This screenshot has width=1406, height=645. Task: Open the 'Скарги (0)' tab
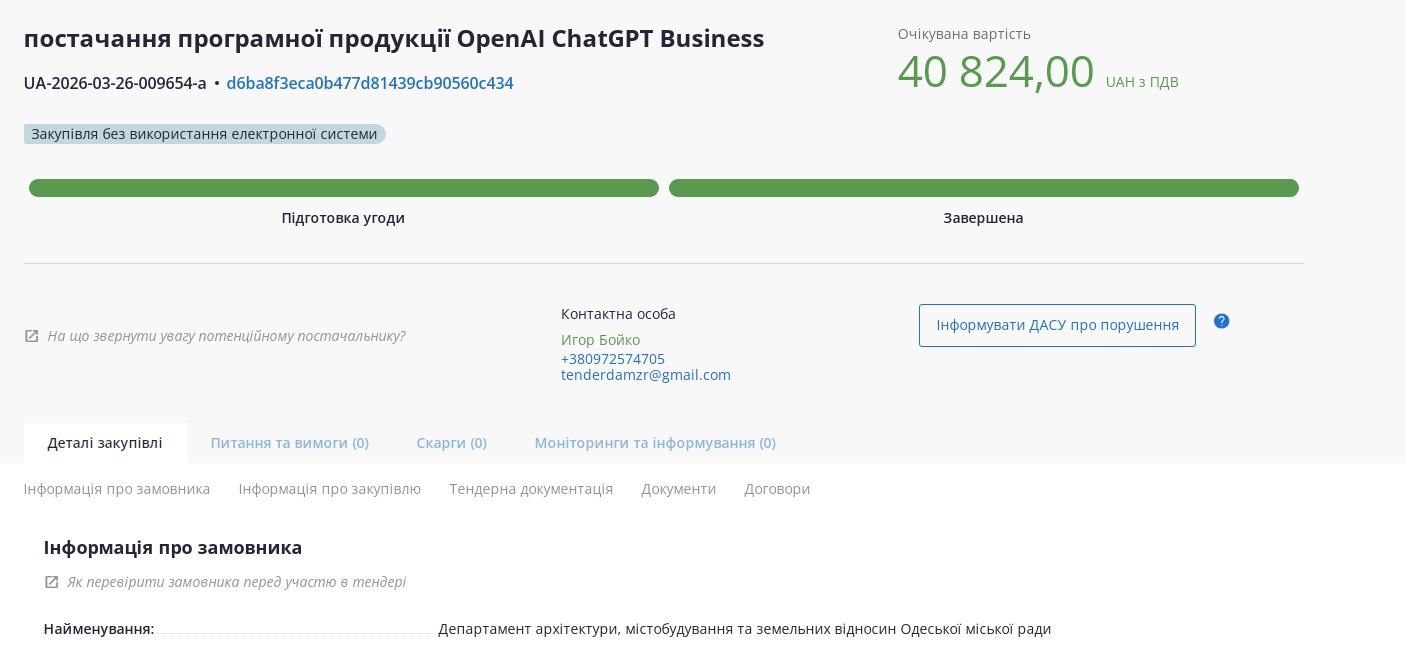click(x=451, y=443)
